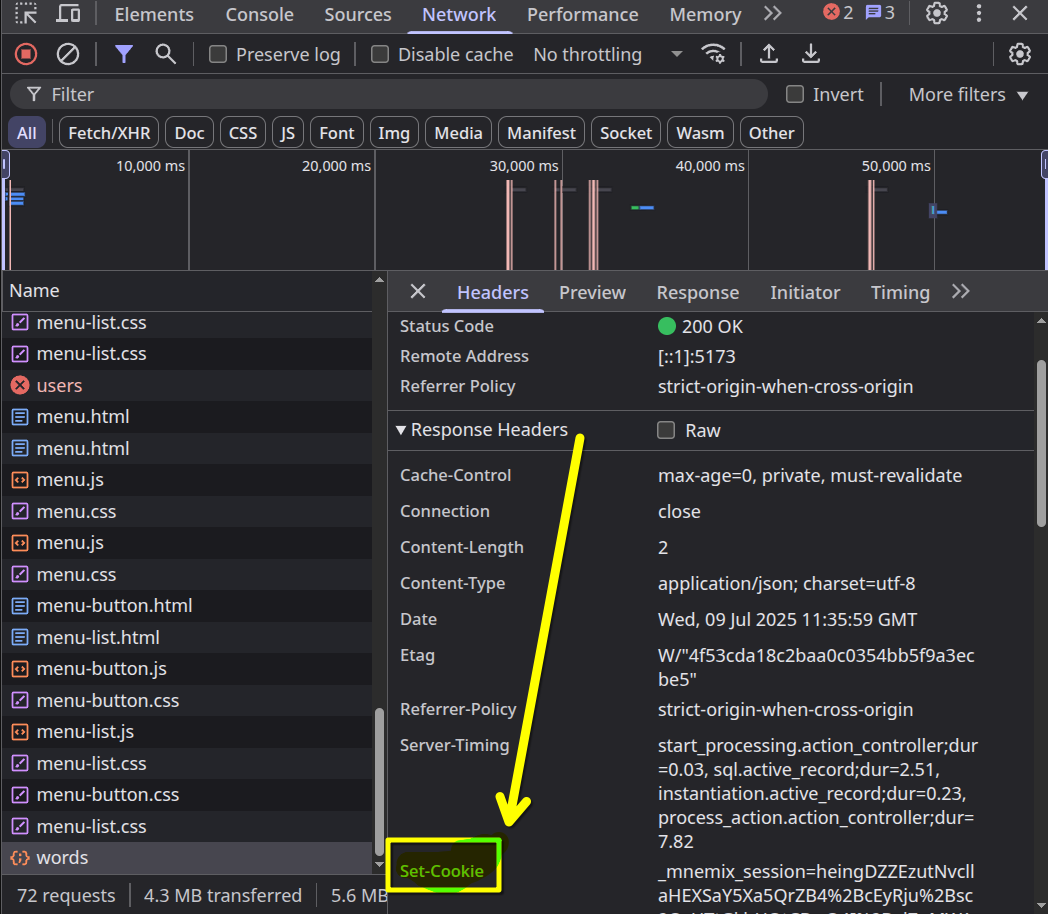The width and height of the screenshot is (1048, 914).
Task: Stop recording the network log
Action: pos(25,54)
